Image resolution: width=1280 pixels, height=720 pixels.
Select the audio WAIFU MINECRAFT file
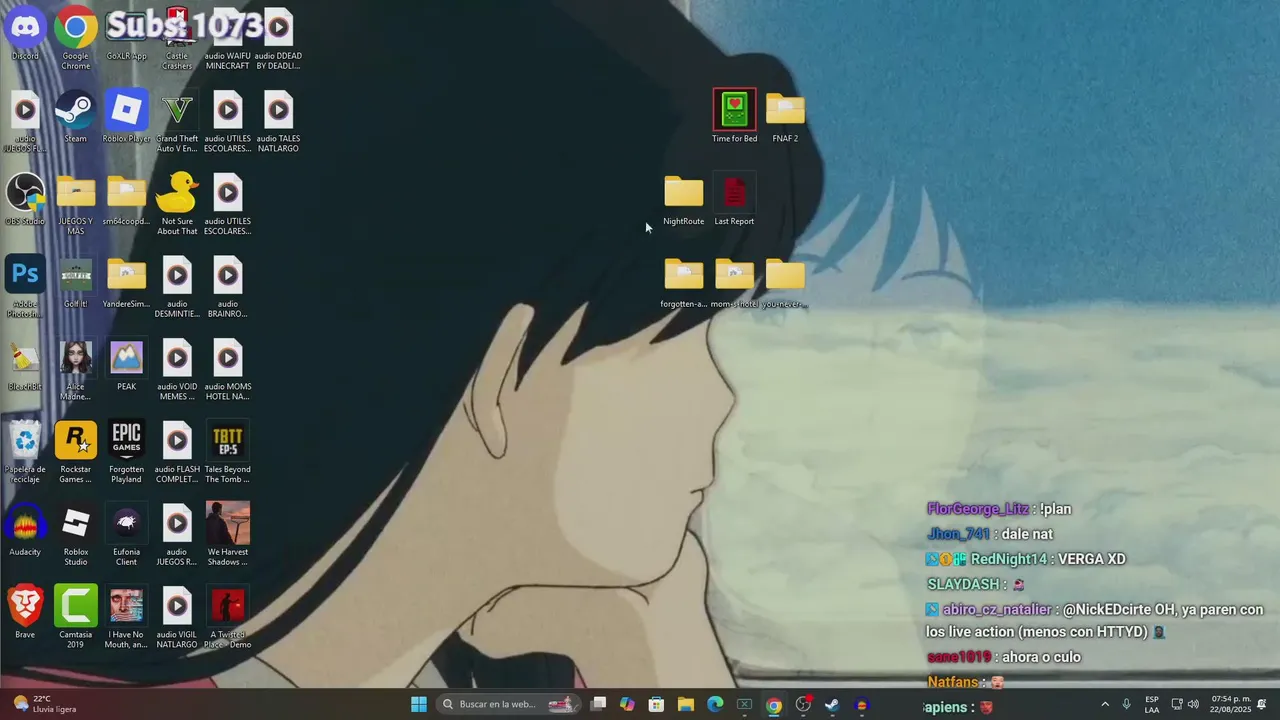[228, 40]
